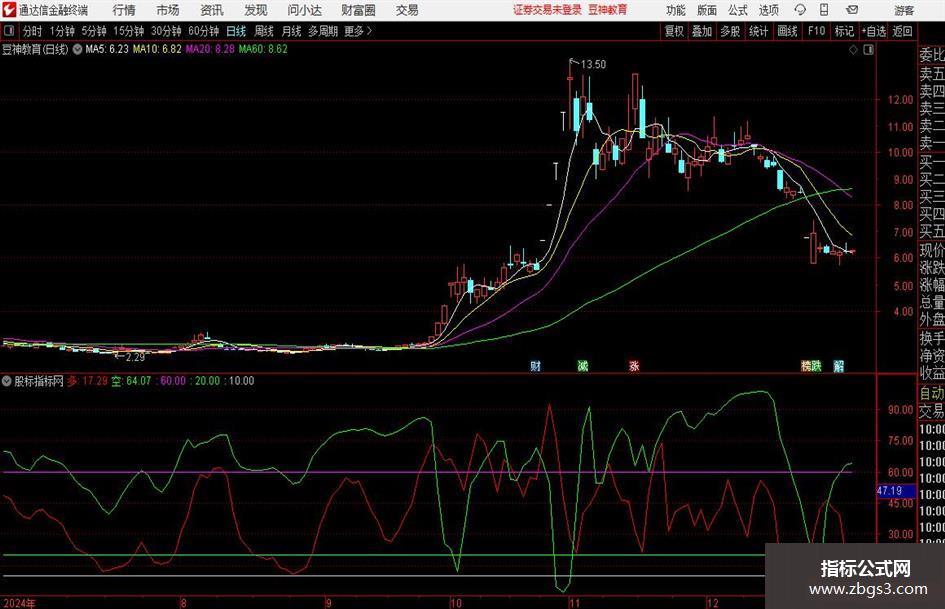Click the 2024年 timeline label
The width and height of the screenshot is (945, 609).
coord(19,603)
